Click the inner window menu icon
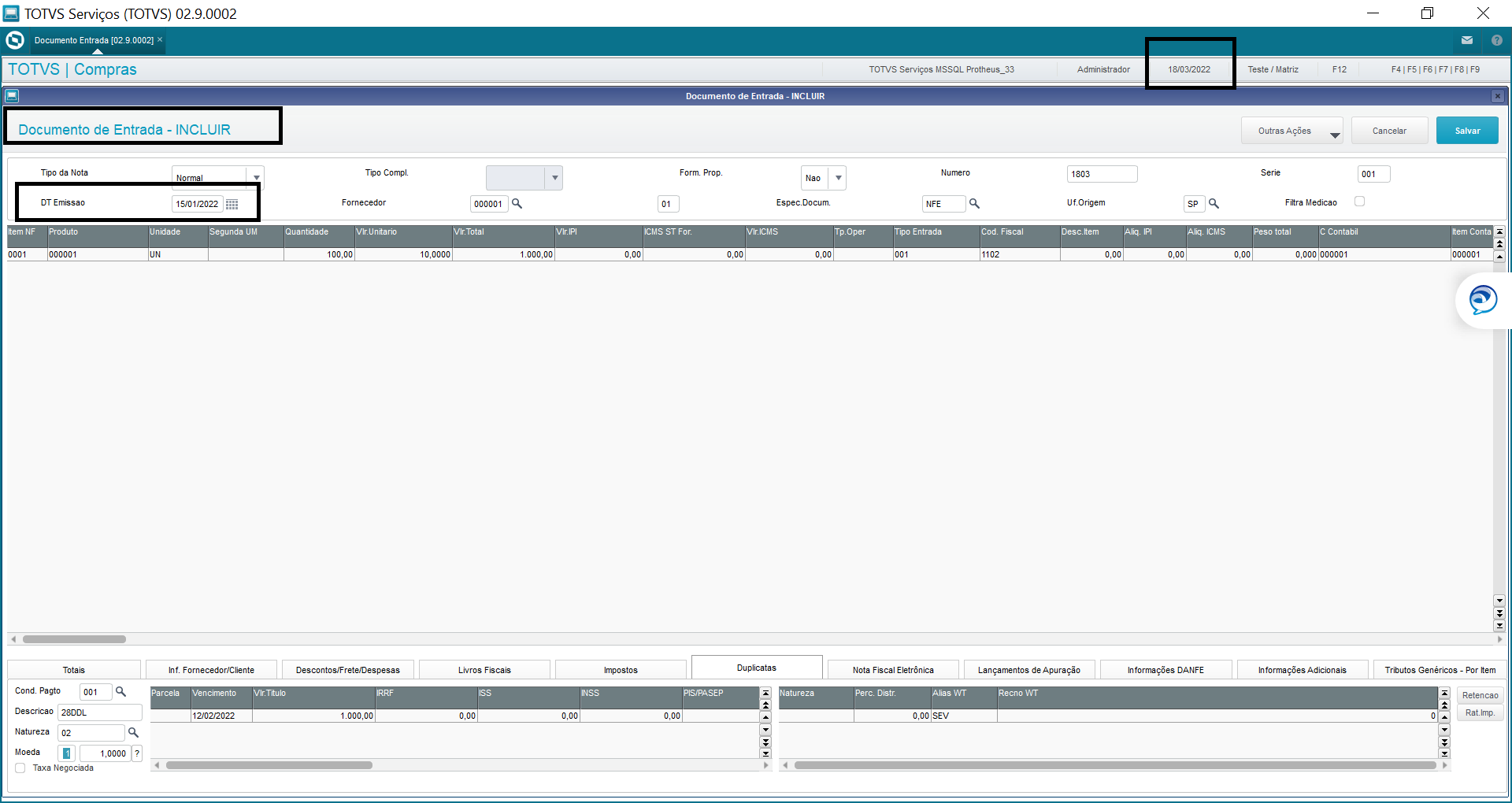 point(12,96)
